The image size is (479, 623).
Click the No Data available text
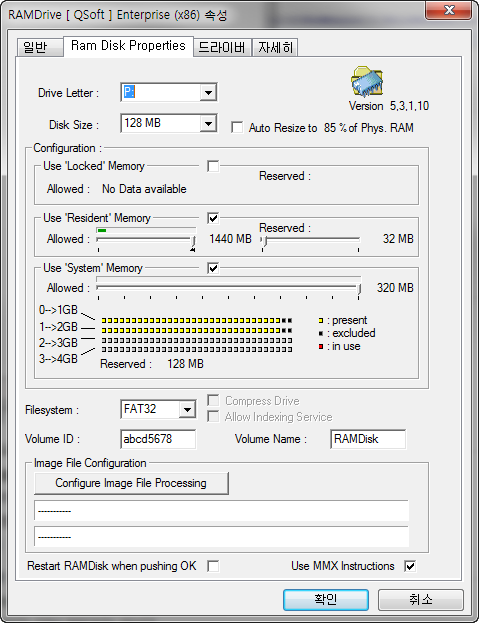click(144, 189)
